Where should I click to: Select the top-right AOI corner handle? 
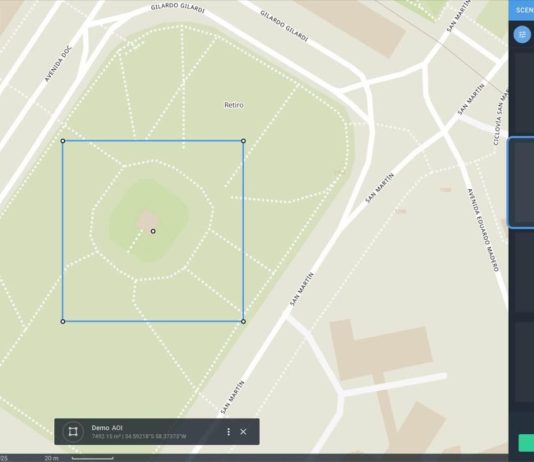click(243, 141)
